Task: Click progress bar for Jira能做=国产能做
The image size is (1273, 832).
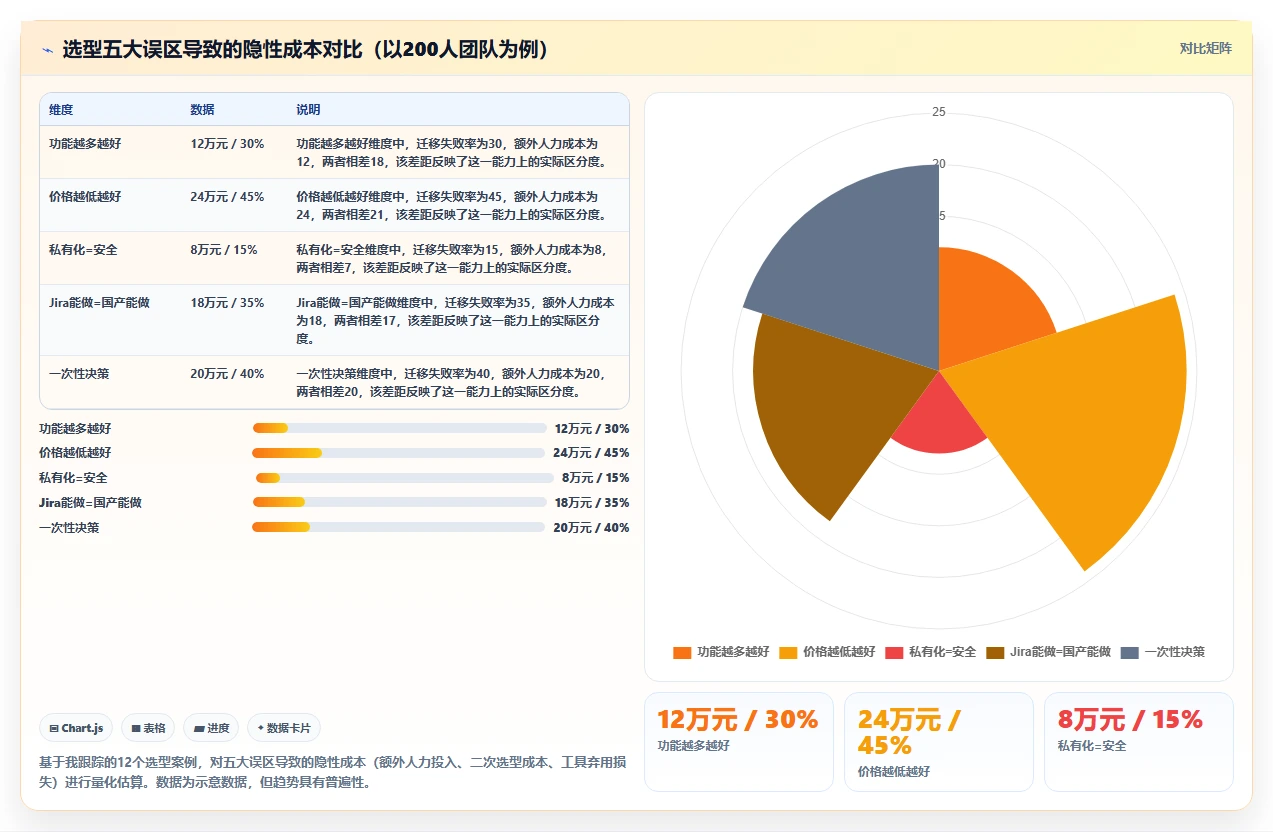Action: (x=400, y=502)
